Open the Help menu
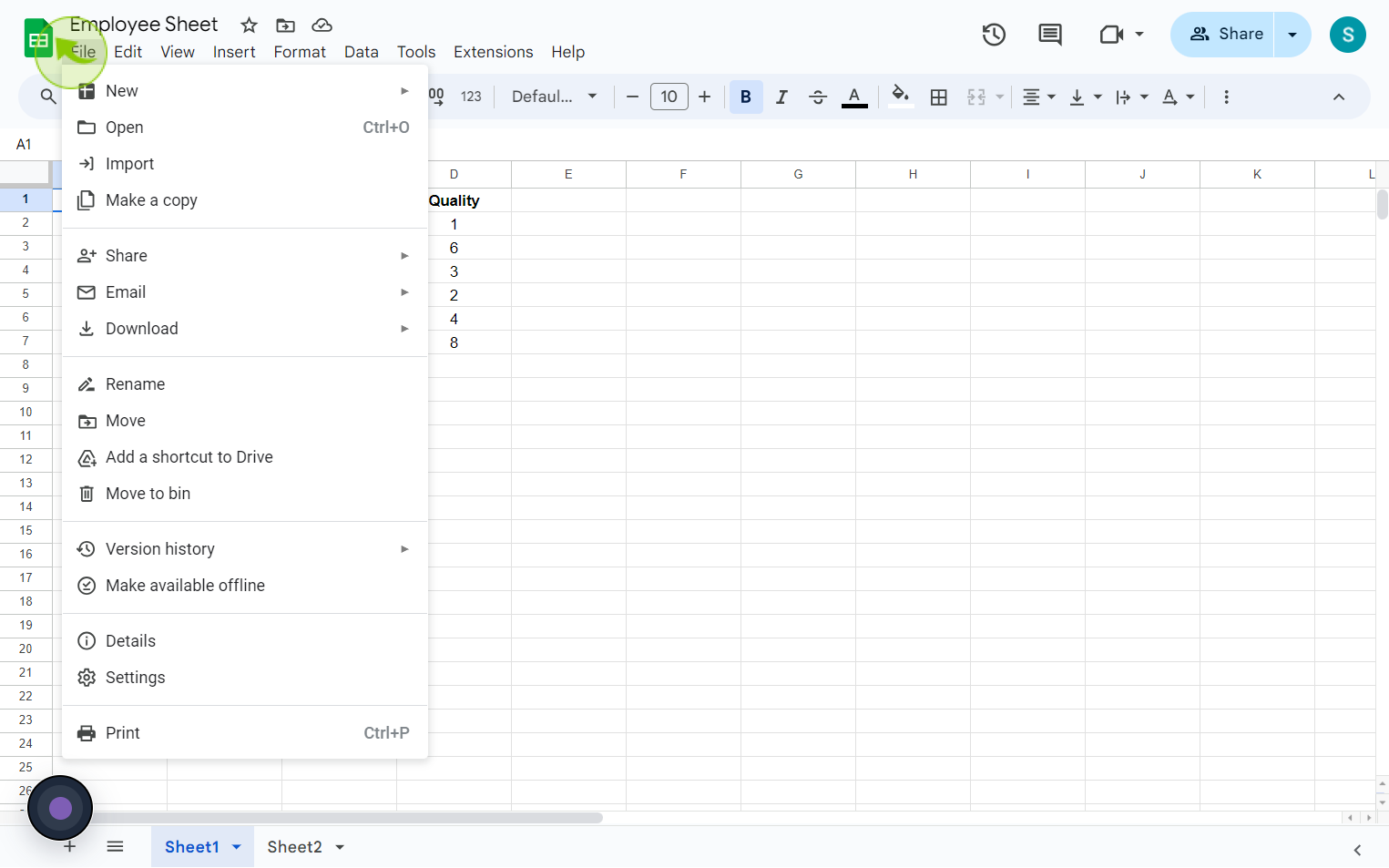Viewport: 1389px width, 868px height. [x=568, y=52]
